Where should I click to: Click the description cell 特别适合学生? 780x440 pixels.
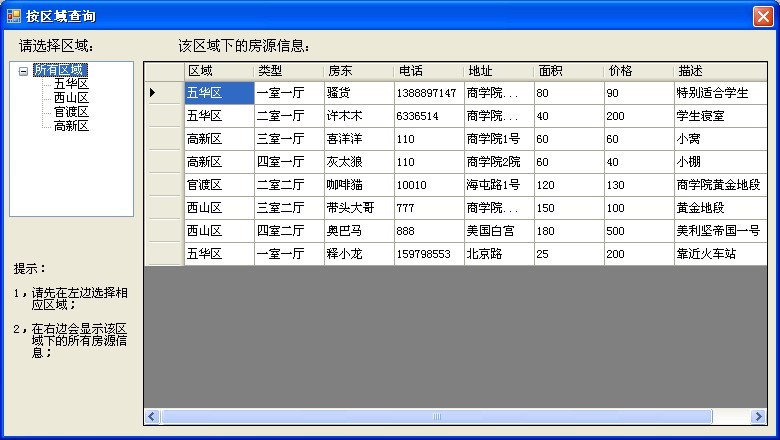click(x=721, y=93)
